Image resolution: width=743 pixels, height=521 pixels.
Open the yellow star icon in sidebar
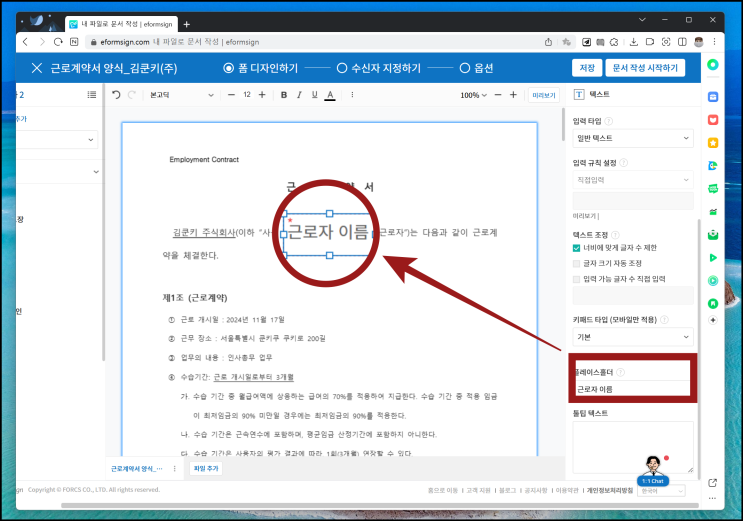[x=713, y=143]
